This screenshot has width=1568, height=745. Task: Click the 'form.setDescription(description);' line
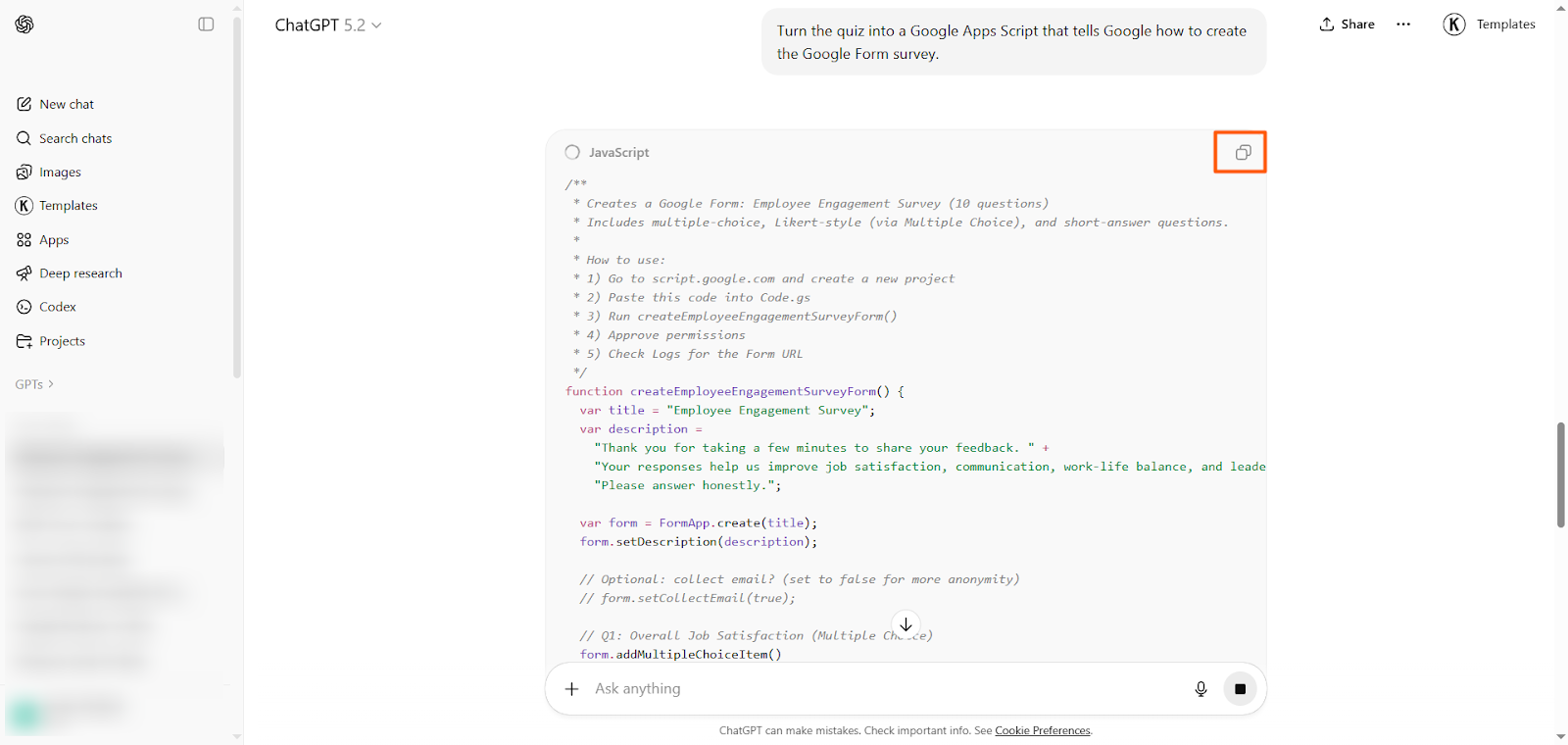tap(698, 542)
